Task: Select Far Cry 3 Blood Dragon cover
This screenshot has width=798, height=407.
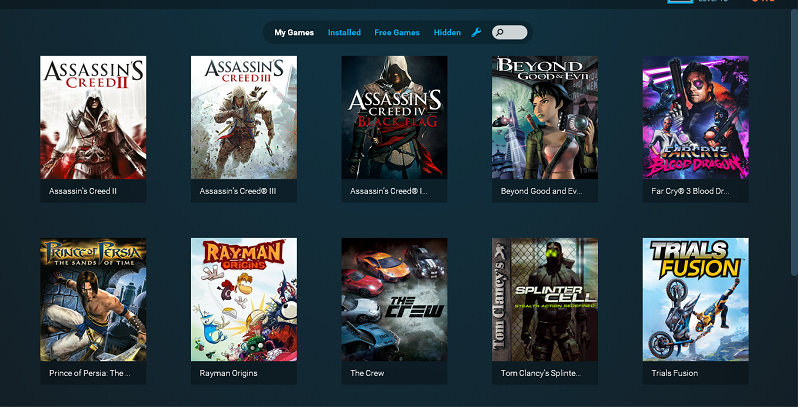Action: pyautogui.click(x=696, y=118)
